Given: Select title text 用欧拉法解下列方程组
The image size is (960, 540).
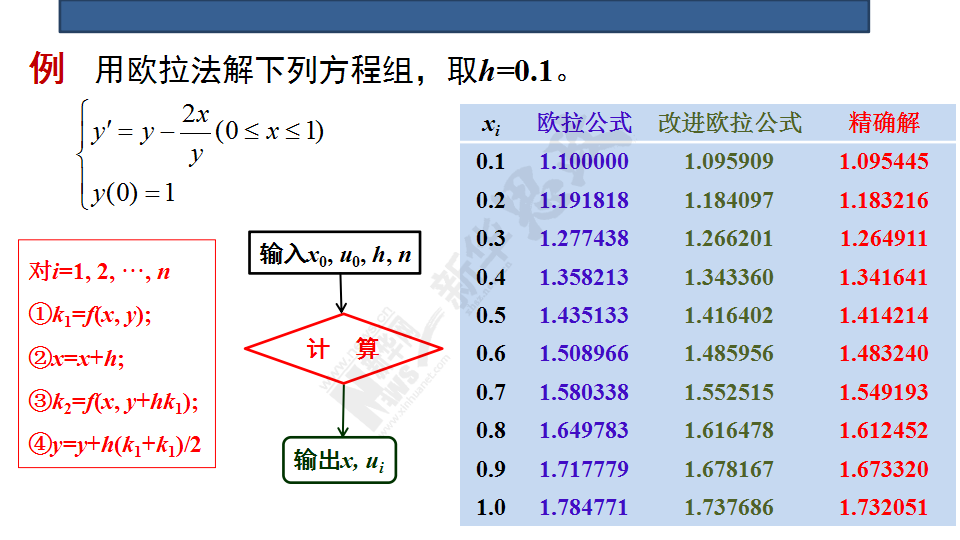Looking at the screenshot, I should click(x=254, y=70).
